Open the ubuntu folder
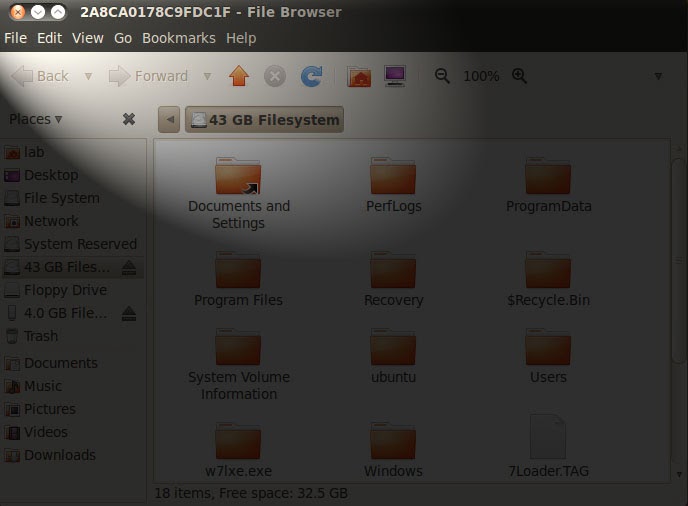The width and height of the screenshot is (688, 506). 394,356
